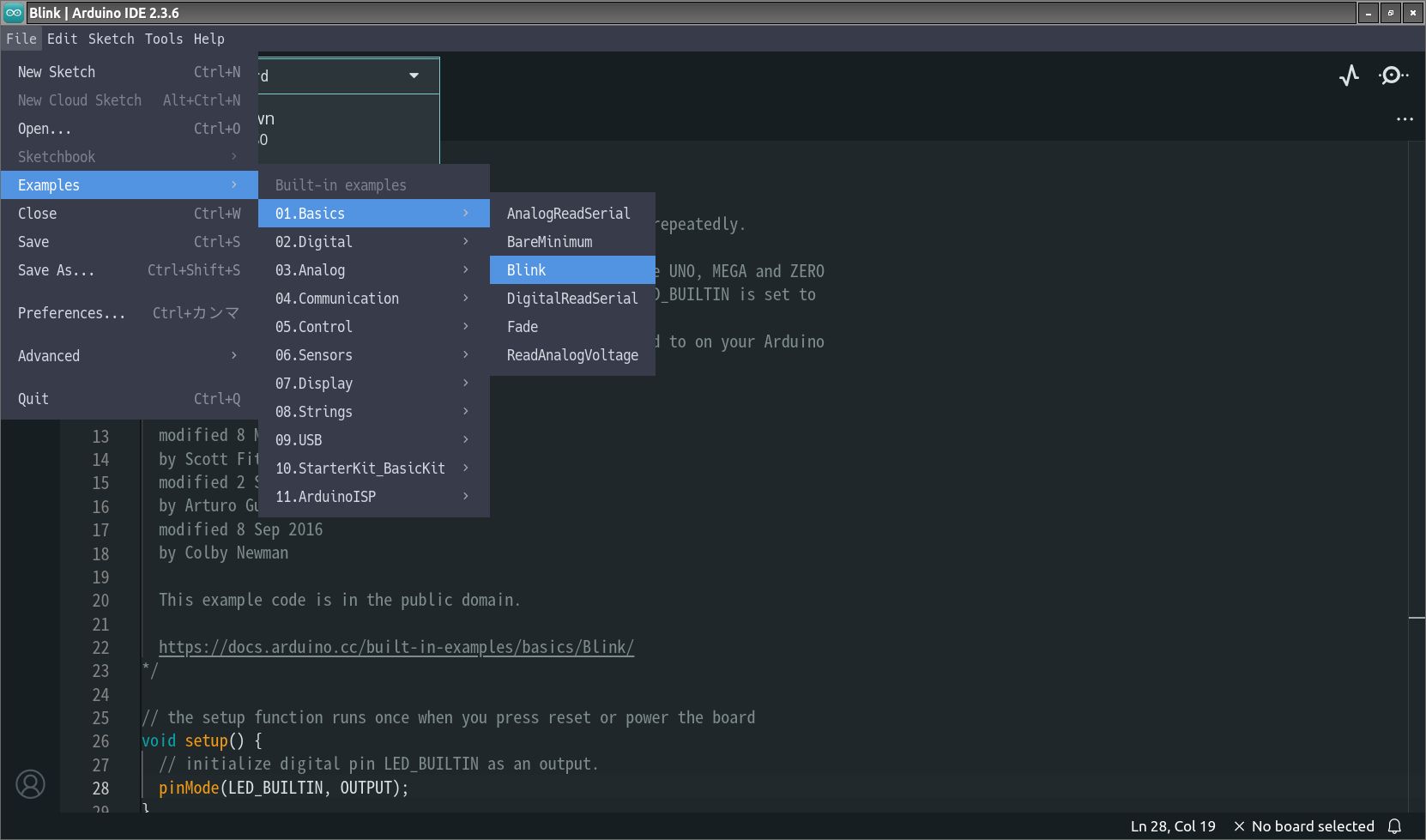Image resolution: width=1426 pixels, height=840 pixels.
Task: Open the Serial Plotter icon
Action: pyautogui.click(x=1349, y=76)
